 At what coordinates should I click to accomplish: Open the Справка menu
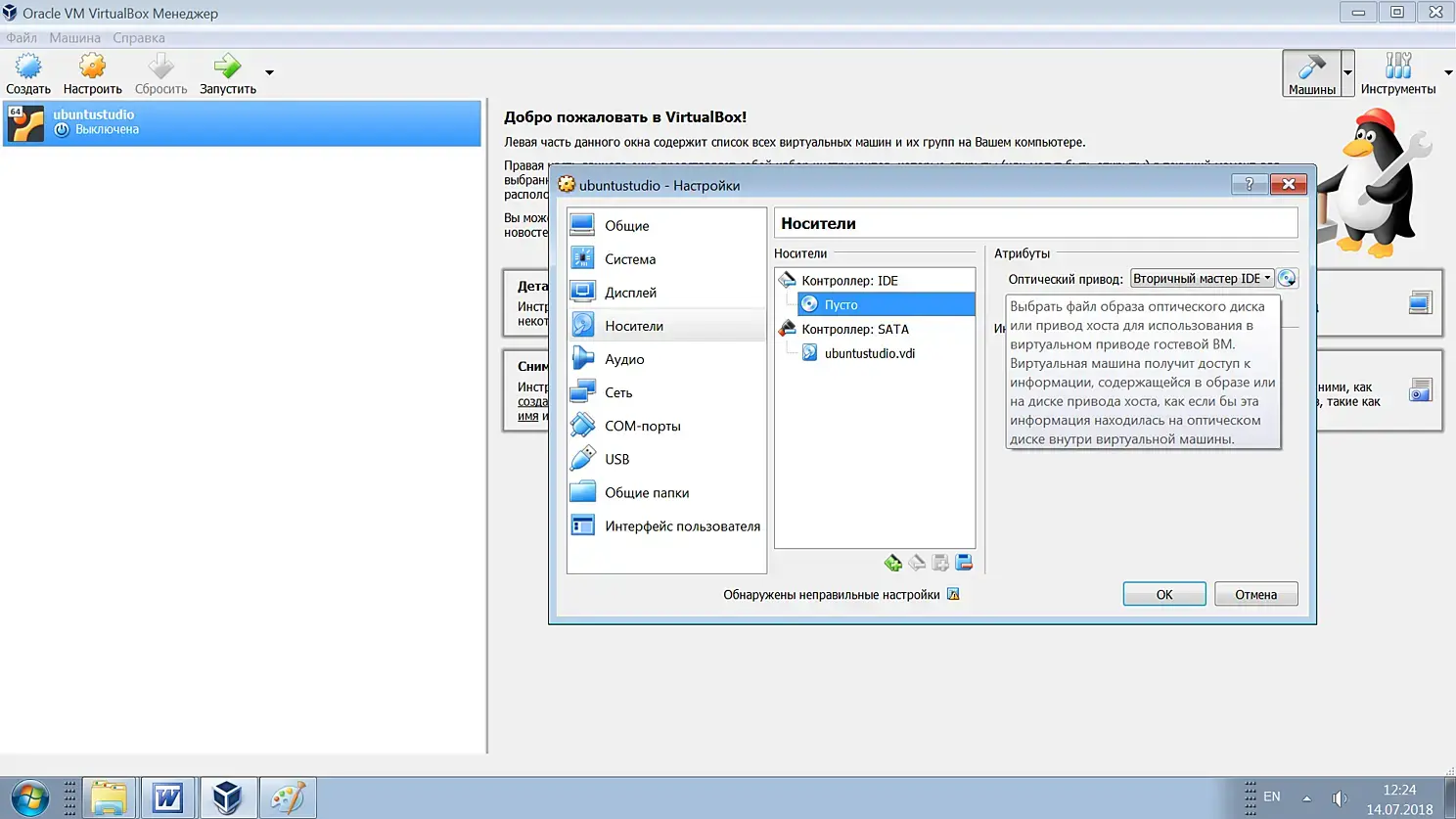(139, 38)
